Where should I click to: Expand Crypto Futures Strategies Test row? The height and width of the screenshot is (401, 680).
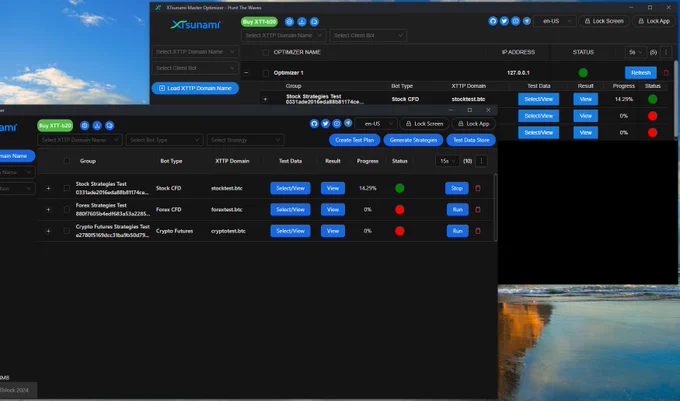(48, 231)
